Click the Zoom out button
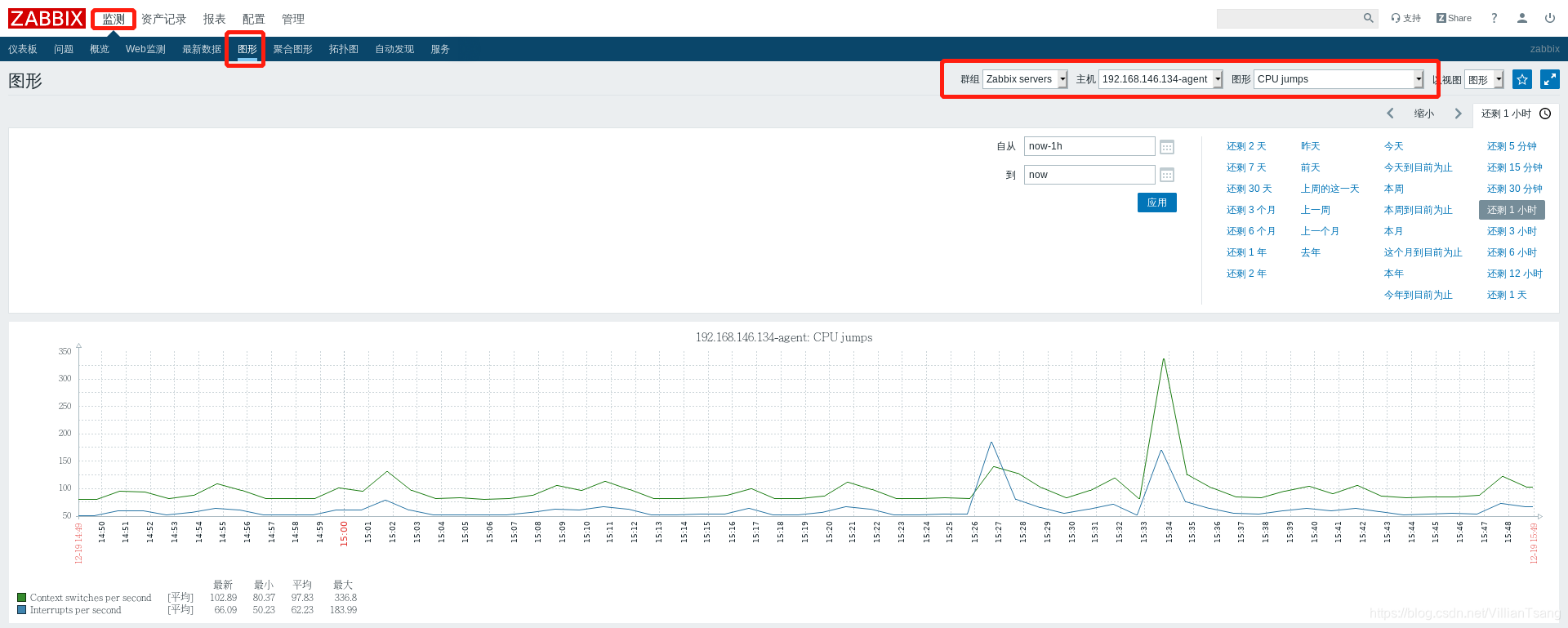 pyautogui.click(x=1424, y=114)
